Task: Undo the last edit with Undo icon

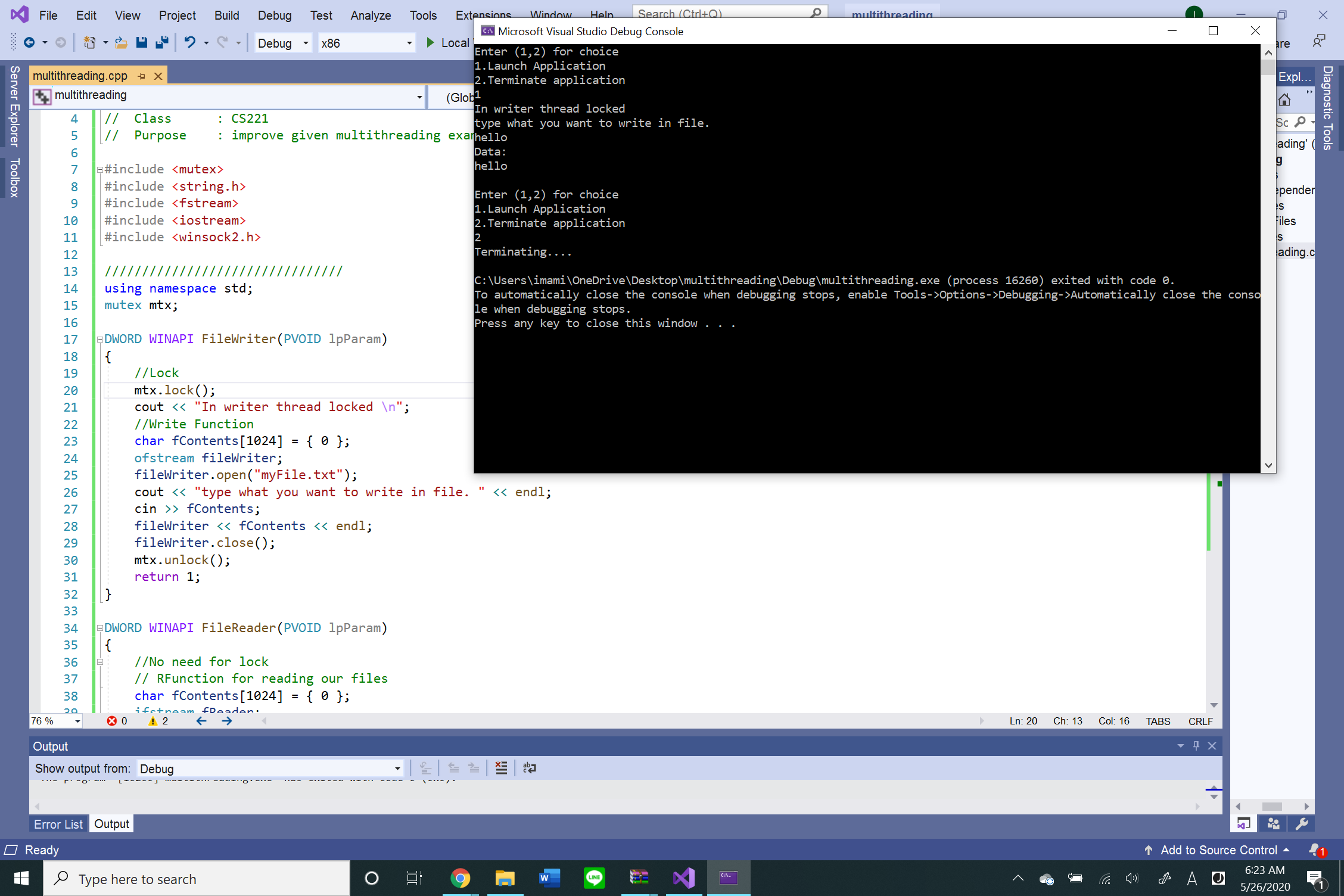Action: [x=190, y=43]
